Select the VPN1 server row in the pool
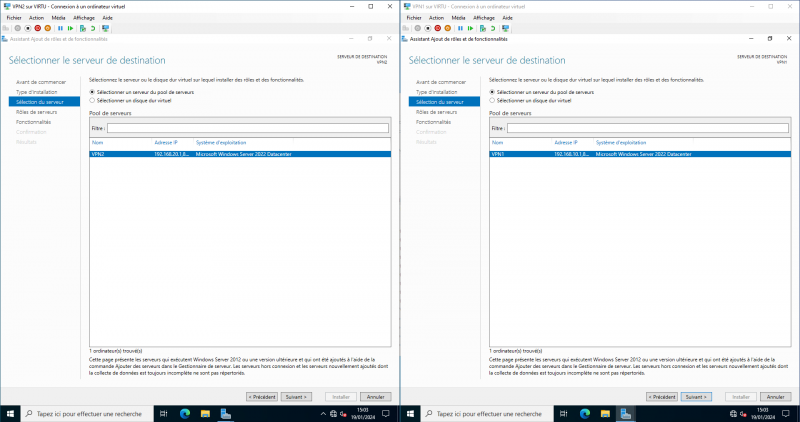Viewport: 800px width, 422px height. pos(640,154)
